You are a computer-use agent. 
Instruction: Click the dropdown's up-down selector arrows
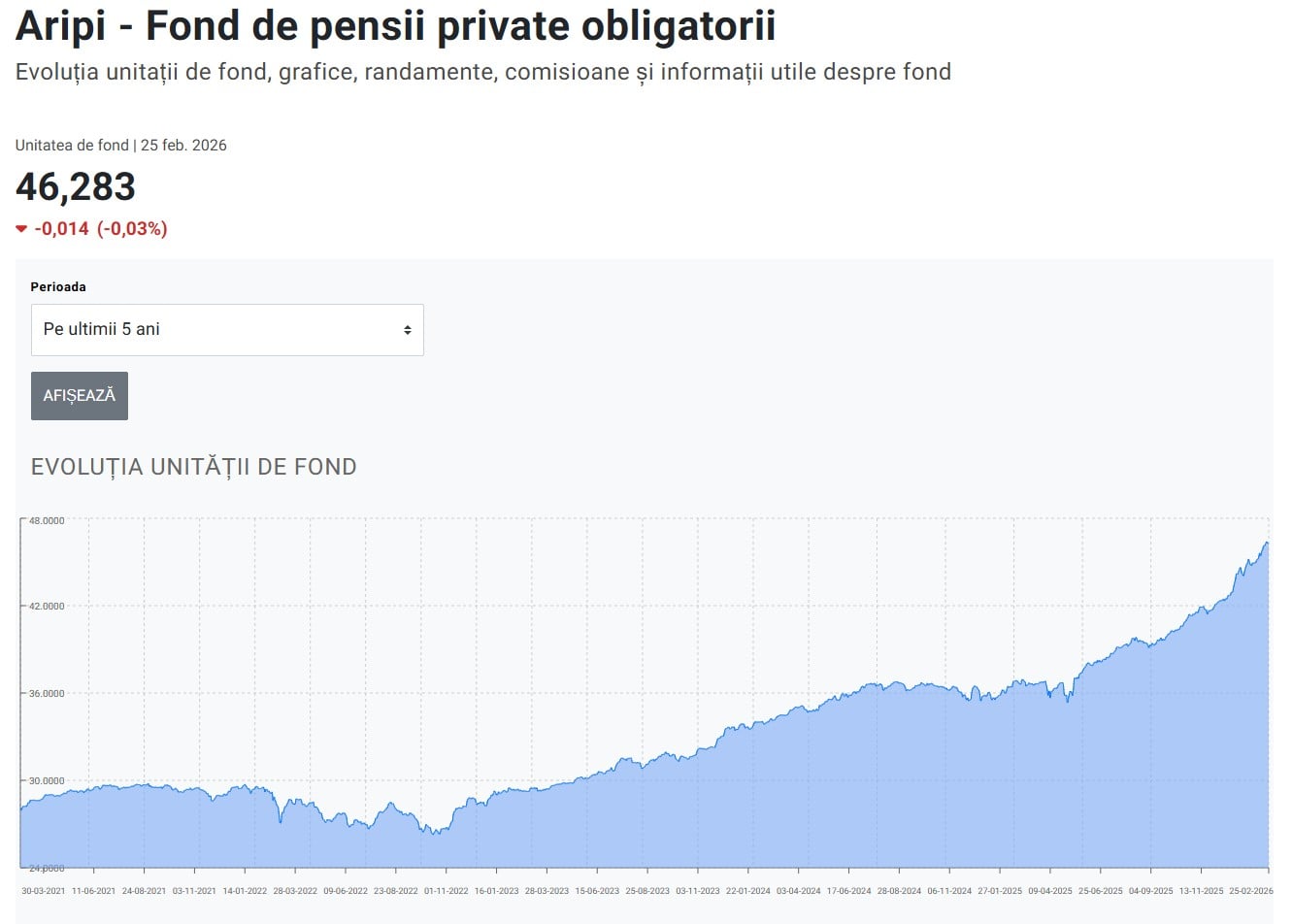pos(409,329)
